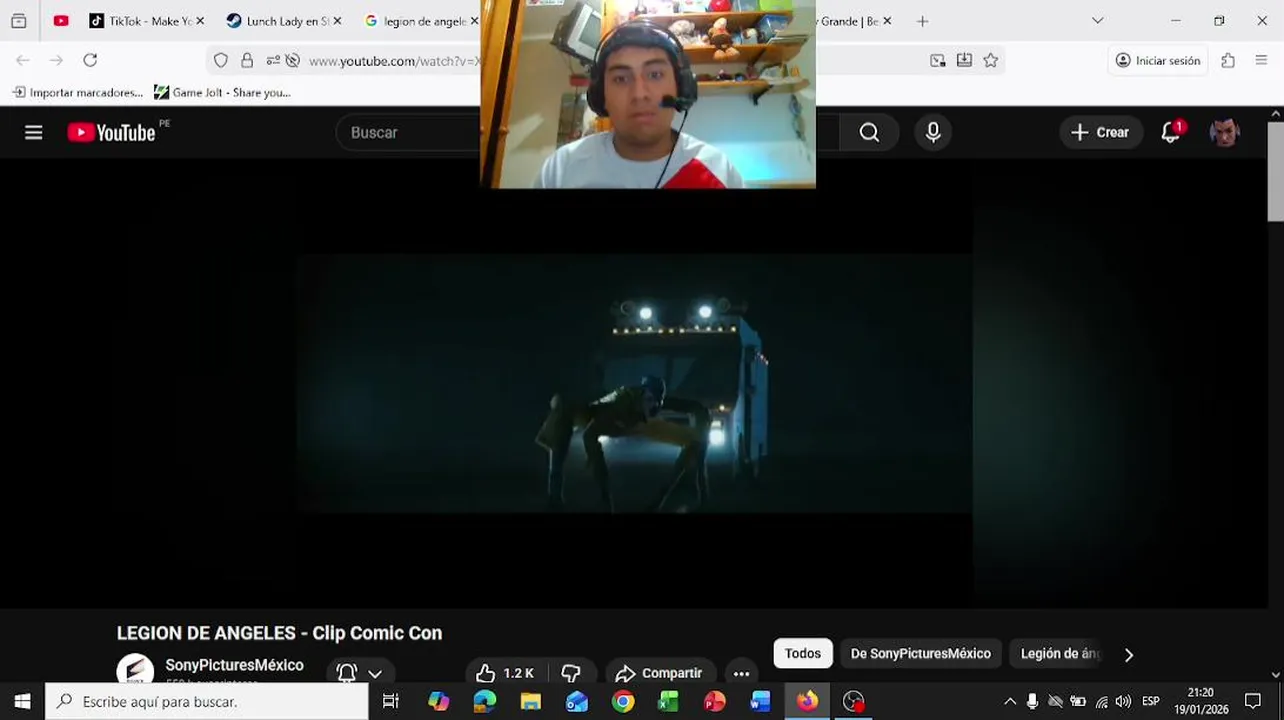Switch to the YouTube pinned tab
Screen dimensions: 1284x720
(61, 20)
